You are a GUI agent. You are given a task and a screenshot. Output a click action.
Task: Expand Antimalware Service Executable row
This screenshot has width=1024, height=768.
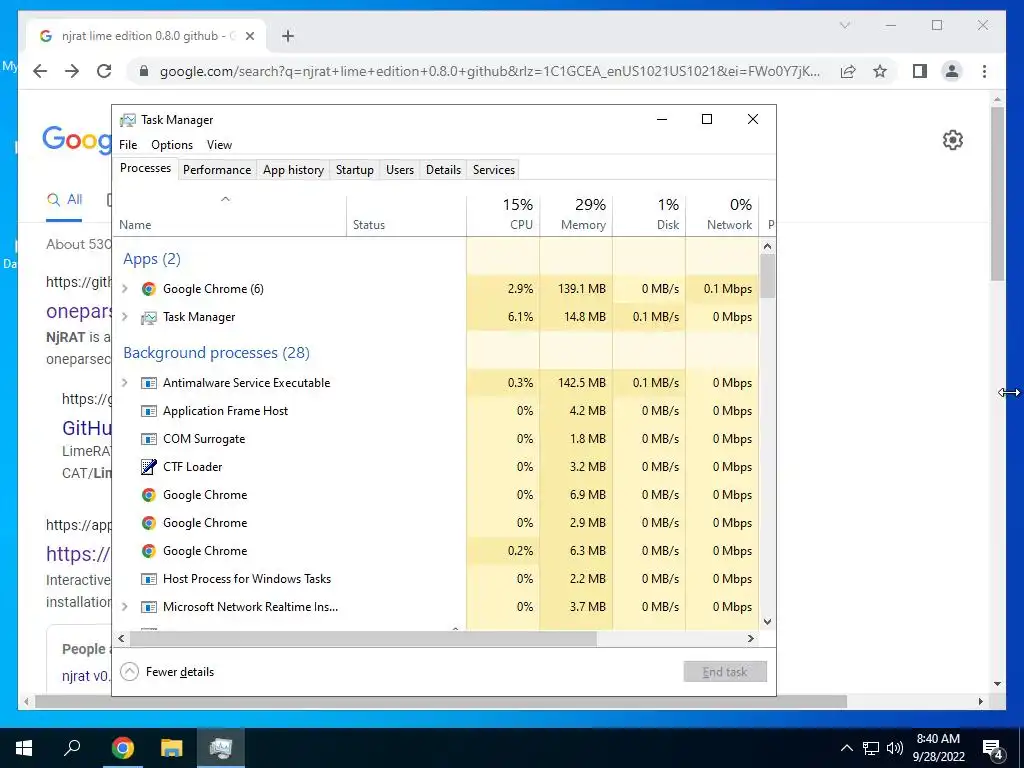(125, 383)
